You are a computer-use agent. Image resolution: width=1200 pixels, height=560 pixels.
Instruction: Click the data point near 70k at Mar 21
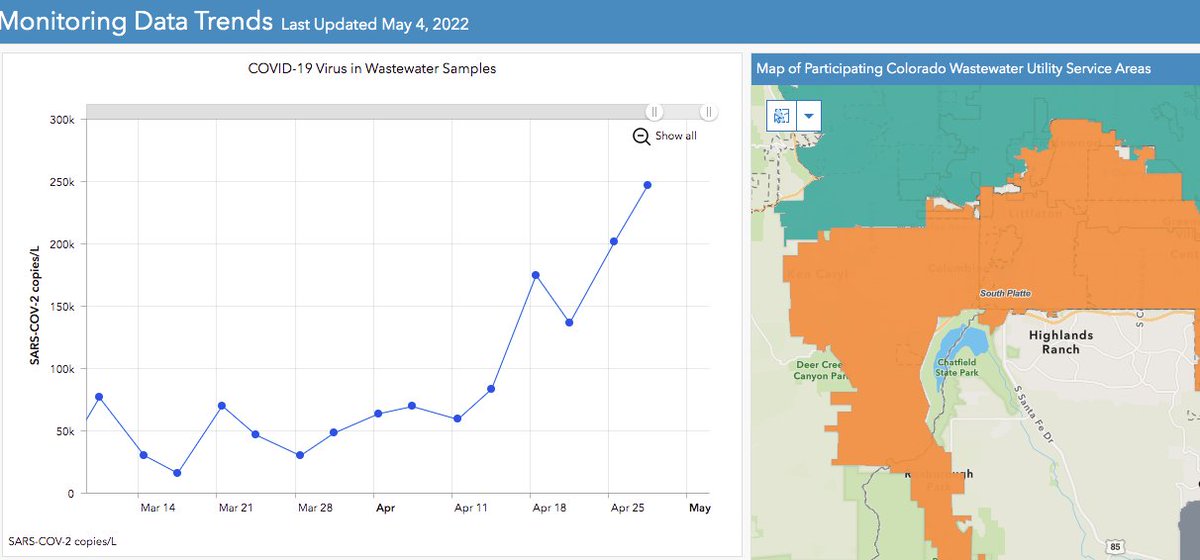pyautogui.click(x=221, y=406)
